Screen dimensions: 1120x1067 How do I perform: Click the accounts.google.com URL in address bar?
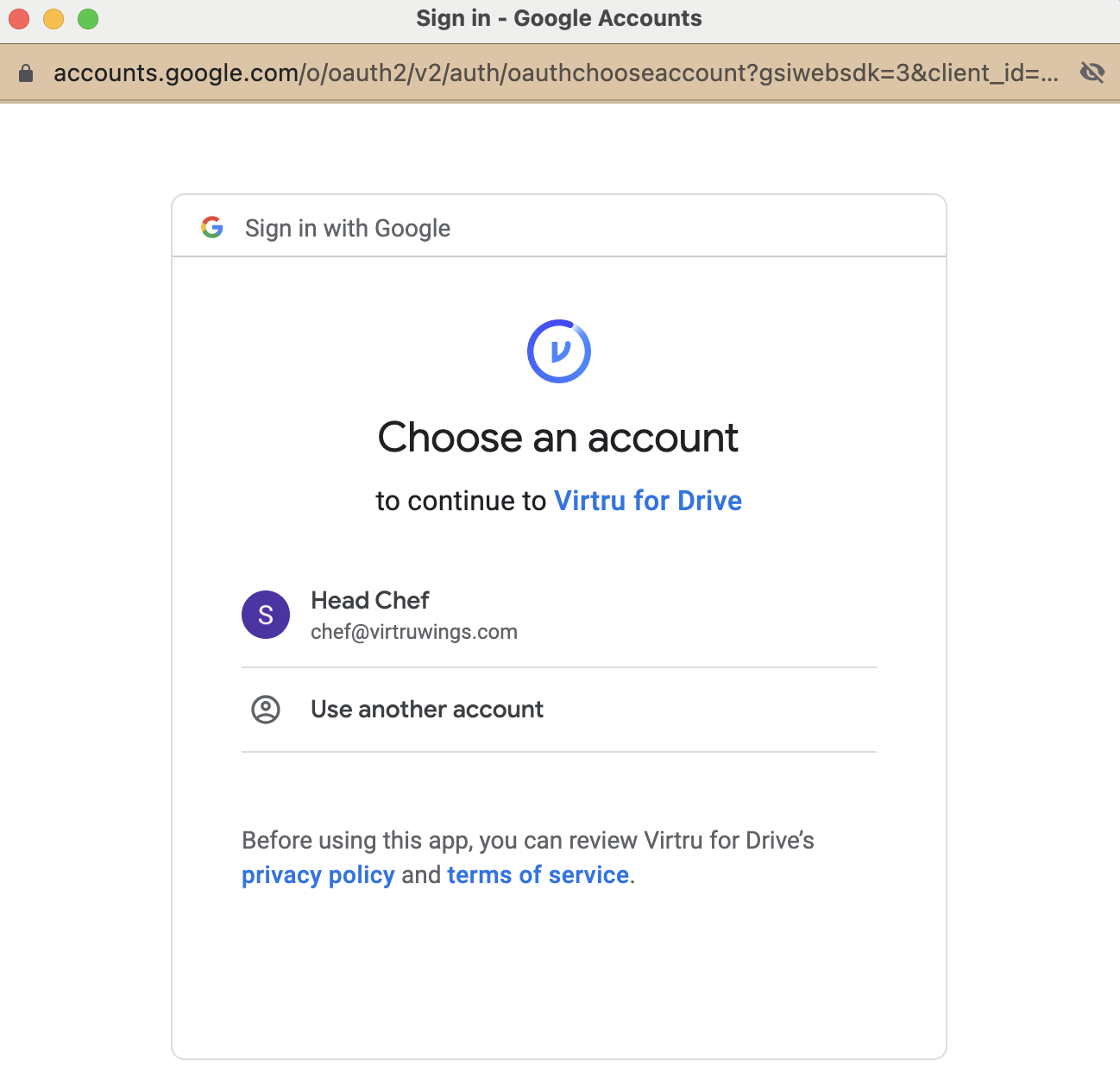tap(556, 73)
